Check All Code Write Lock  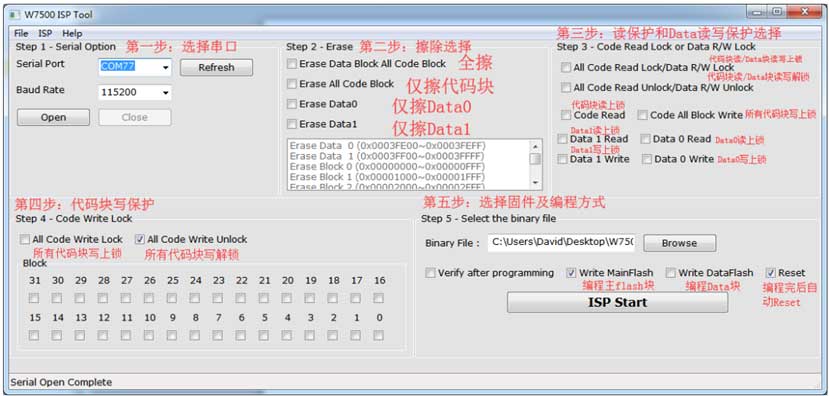tap(24, 240)
